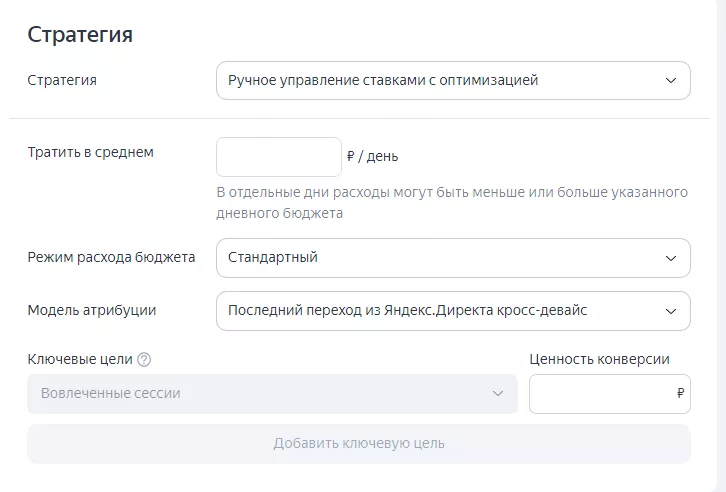The image size is (726, 492).
Task: Click the help icon next to Ключевые цели
Action: point(144,360)
